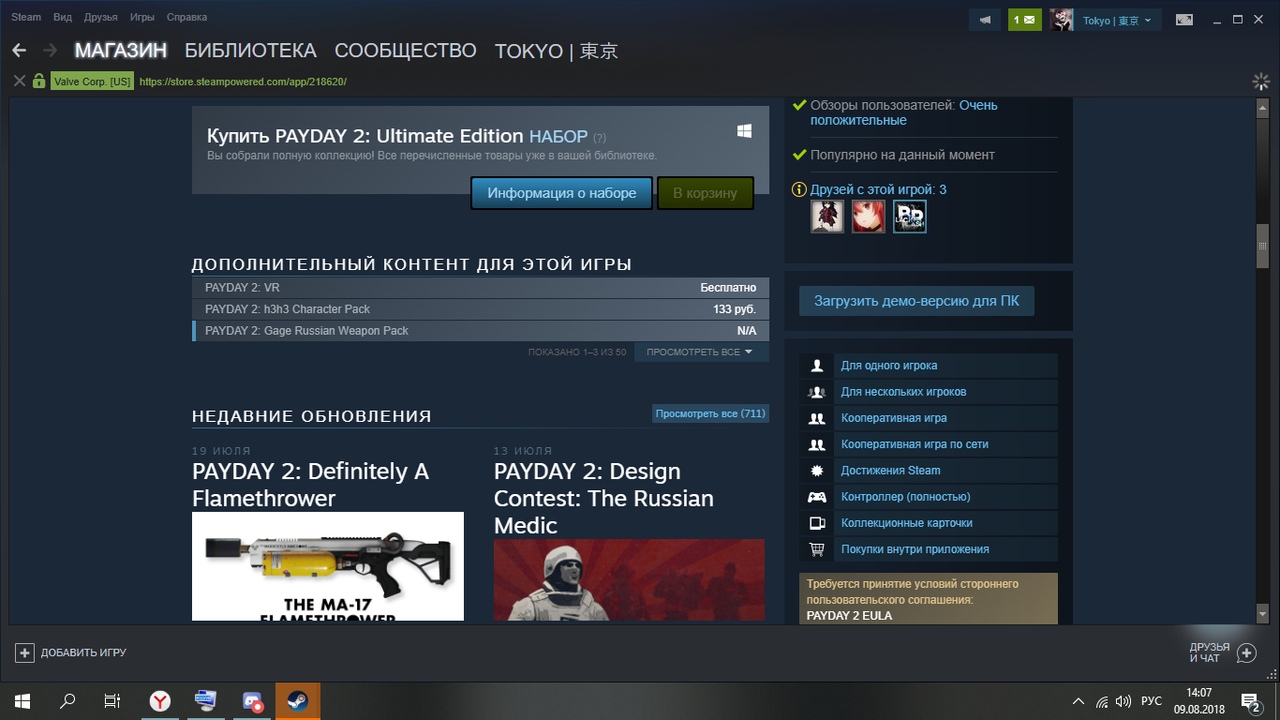
Task: Open the green inbox mail notification
Action: pyautogui.click(x=1025, y=20)
